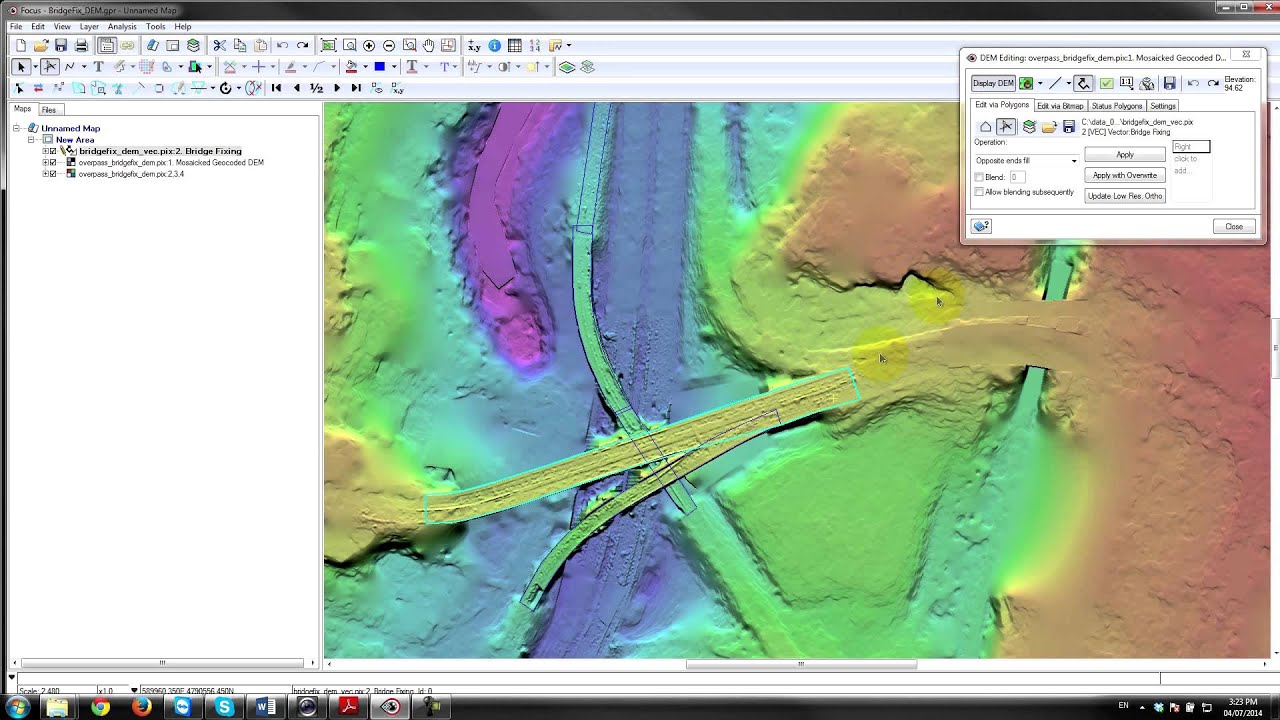
Task: Click the Zoom Out minus icon
Action: pos(389,45)
